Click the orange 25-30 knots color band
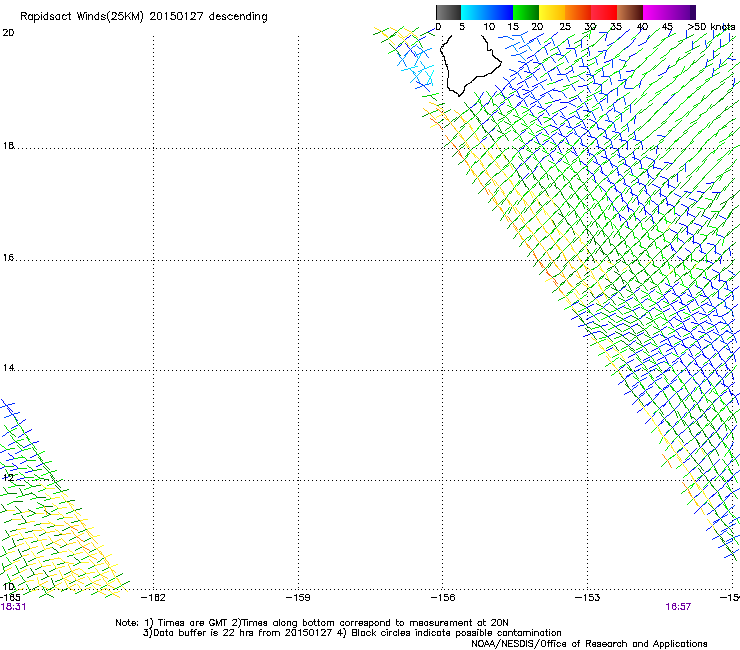This screenshot has height=650, width=740. pyautogui.click(x=578, y=12)
